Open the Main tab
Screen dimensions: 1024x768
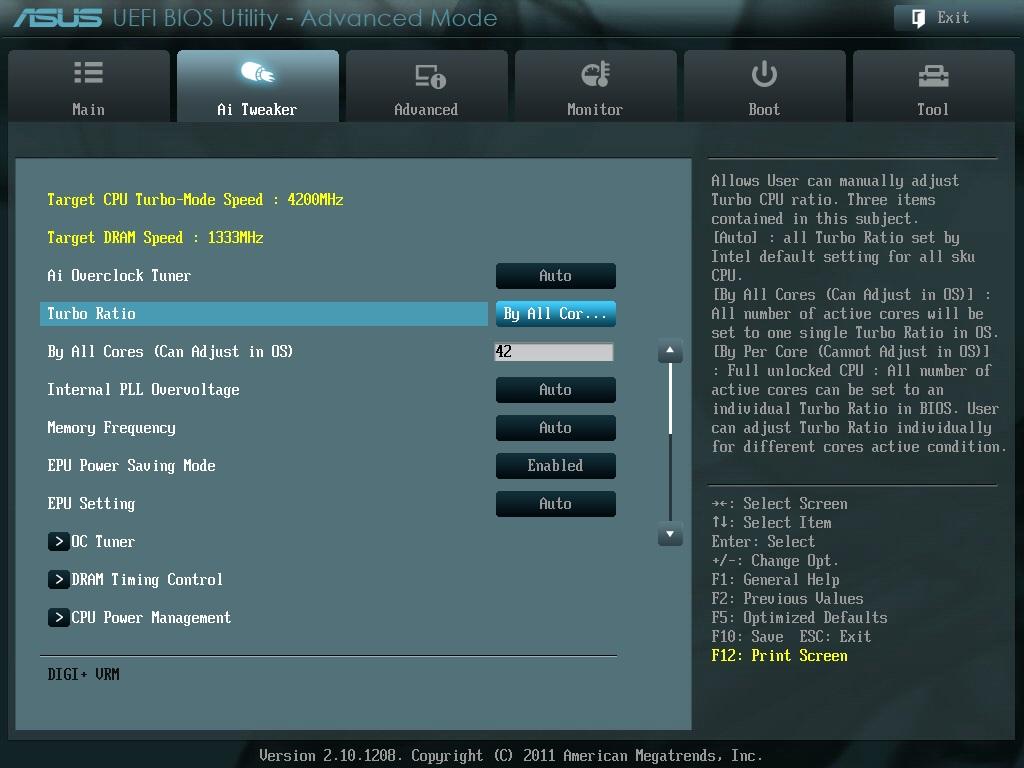[89, 86]
